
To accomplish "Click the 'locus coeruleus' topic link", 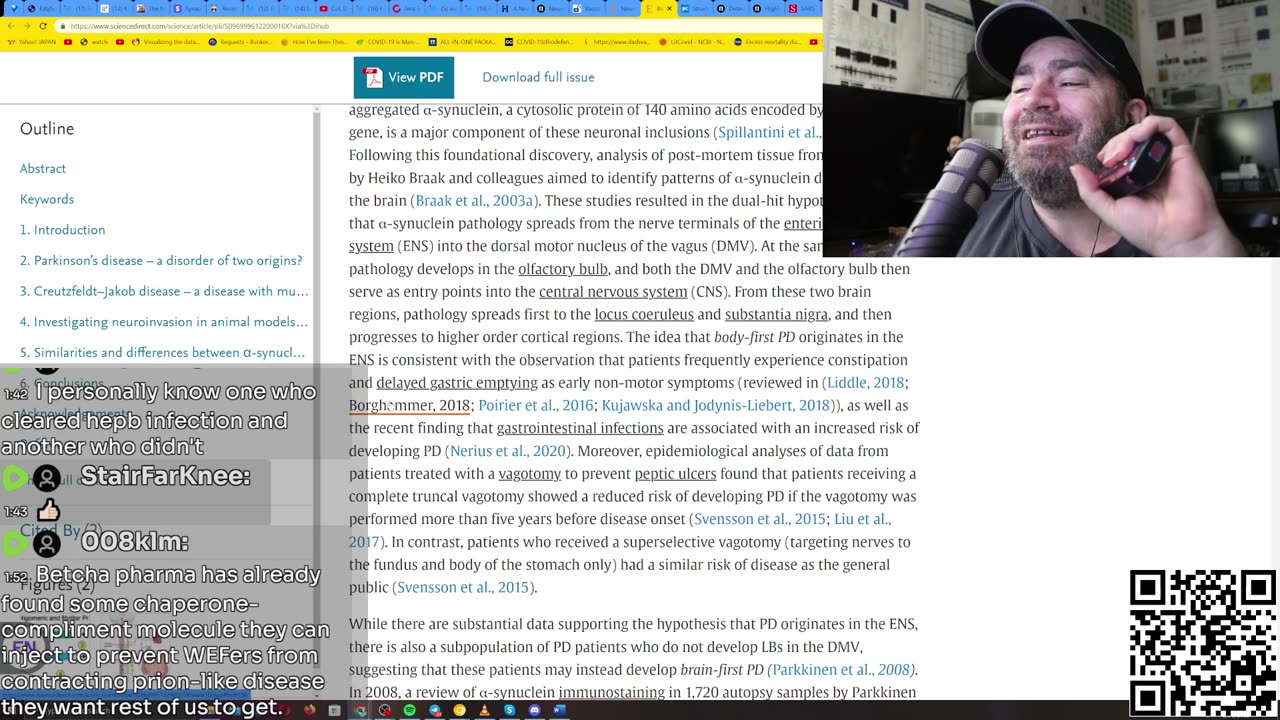I will (644, 314).
